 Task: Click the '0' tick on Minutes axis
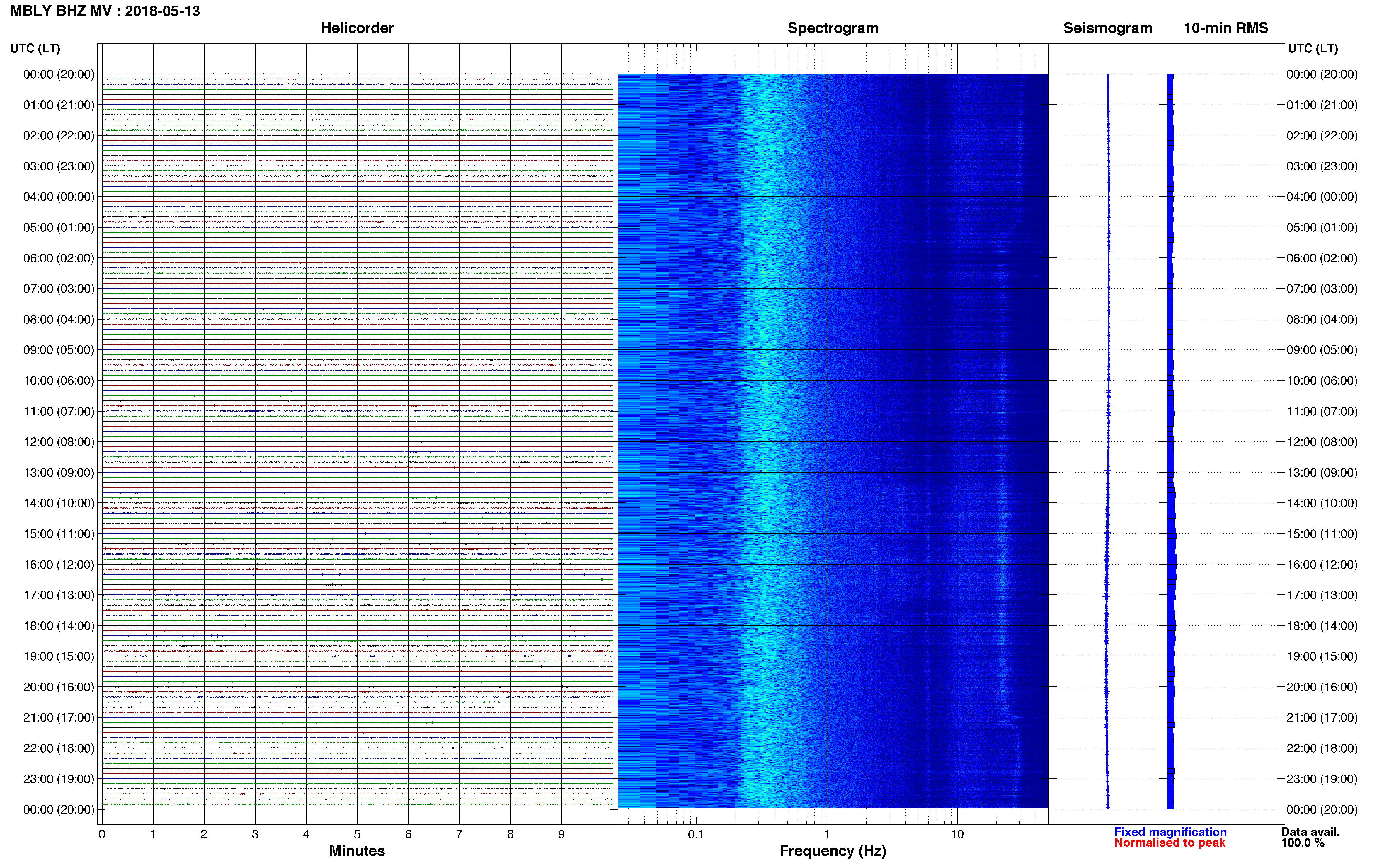[x=102, y=834]
